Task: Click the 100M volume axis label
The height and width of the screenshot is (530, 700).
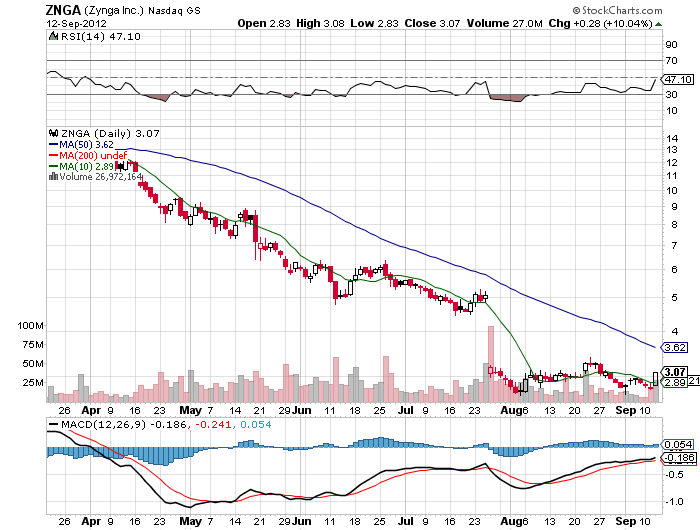Action: point(30,326)
